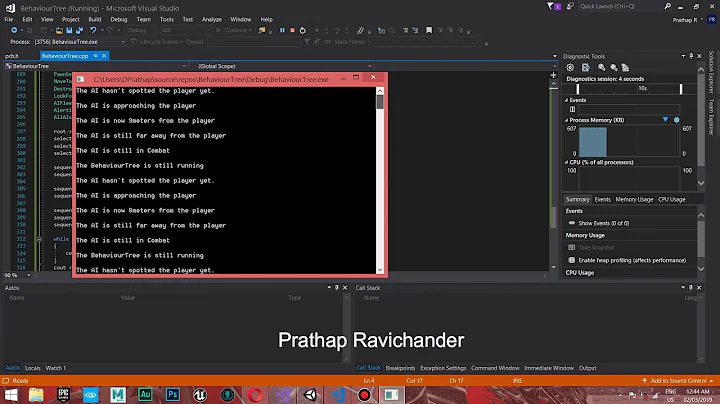Stop debugging with the red square button
Screen dimensions: 720x404
[x=292, y=30]
